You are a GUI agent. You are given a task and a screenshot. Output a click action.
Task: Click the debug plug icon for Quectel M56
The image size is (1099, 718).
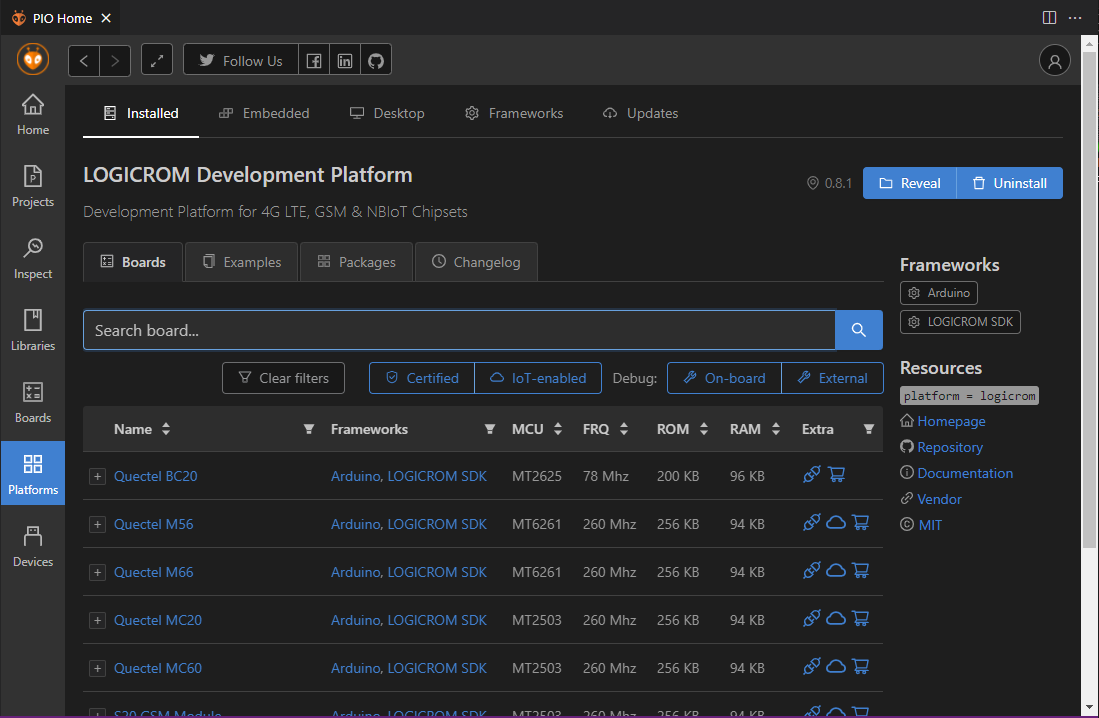pyautogui.click(x=812, y=522)
